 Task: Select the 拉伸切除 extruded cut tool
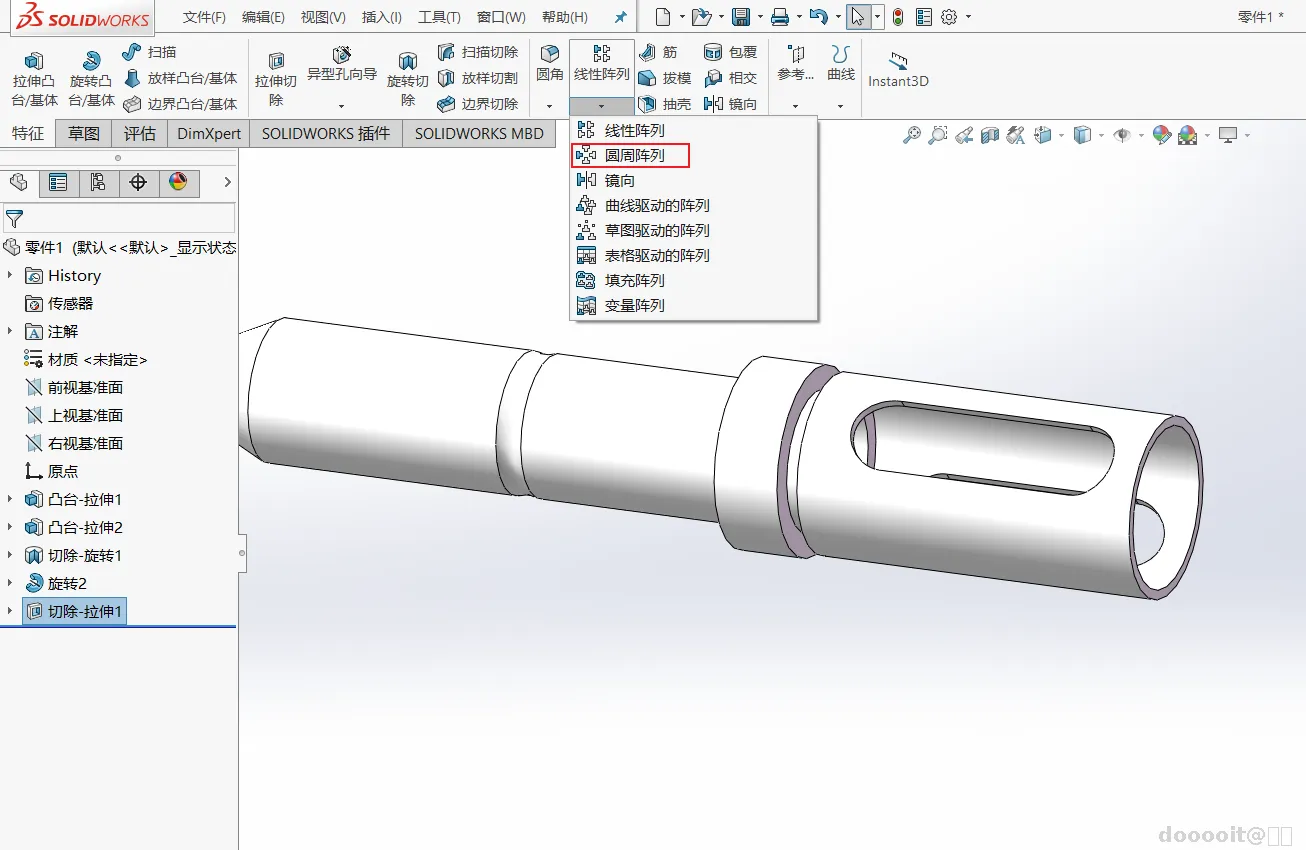pos(276,79)
